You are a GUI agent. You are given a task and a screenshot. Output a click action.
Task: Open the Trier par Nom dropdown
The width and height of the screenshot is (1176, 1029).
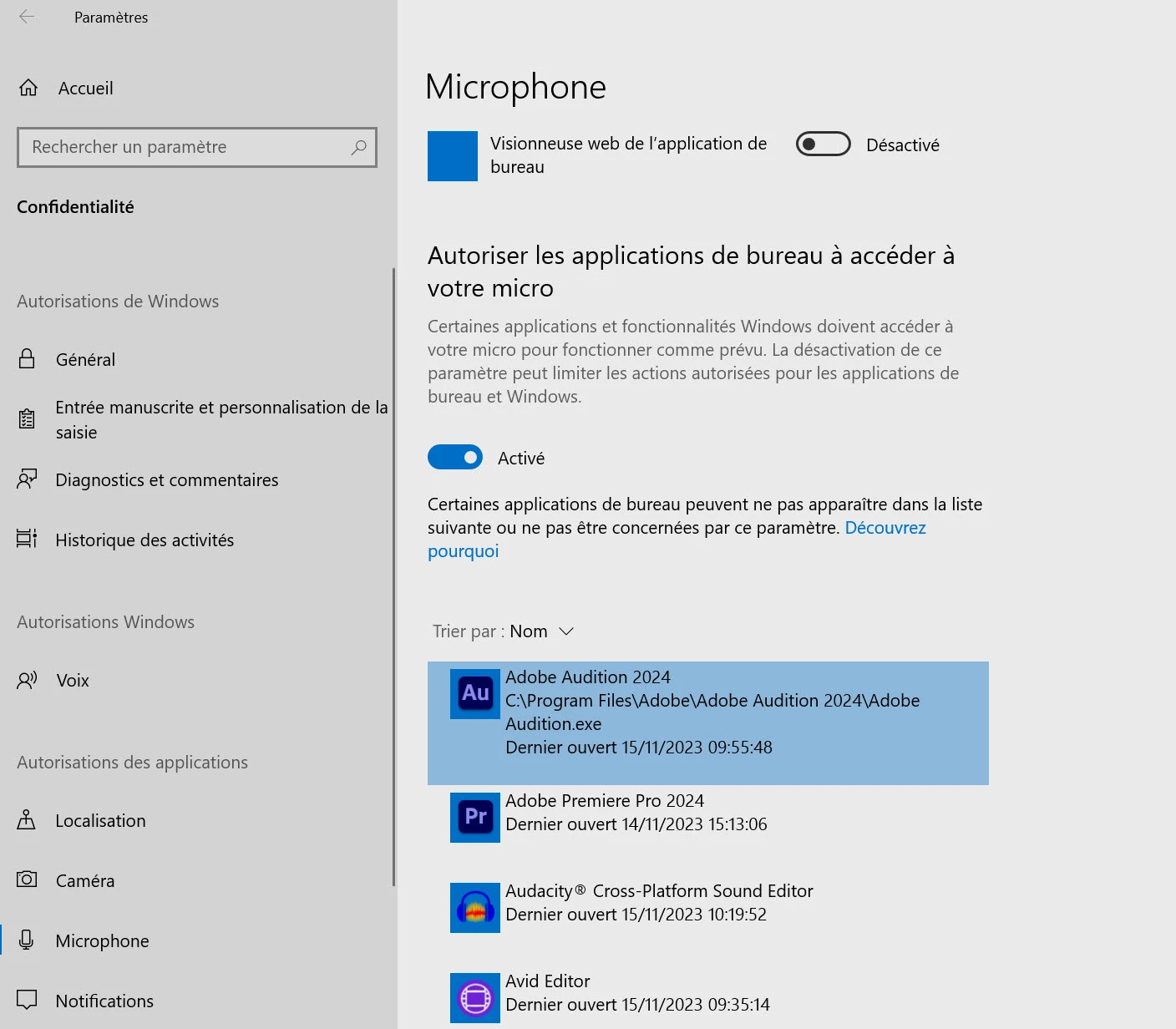click(504, 631)
